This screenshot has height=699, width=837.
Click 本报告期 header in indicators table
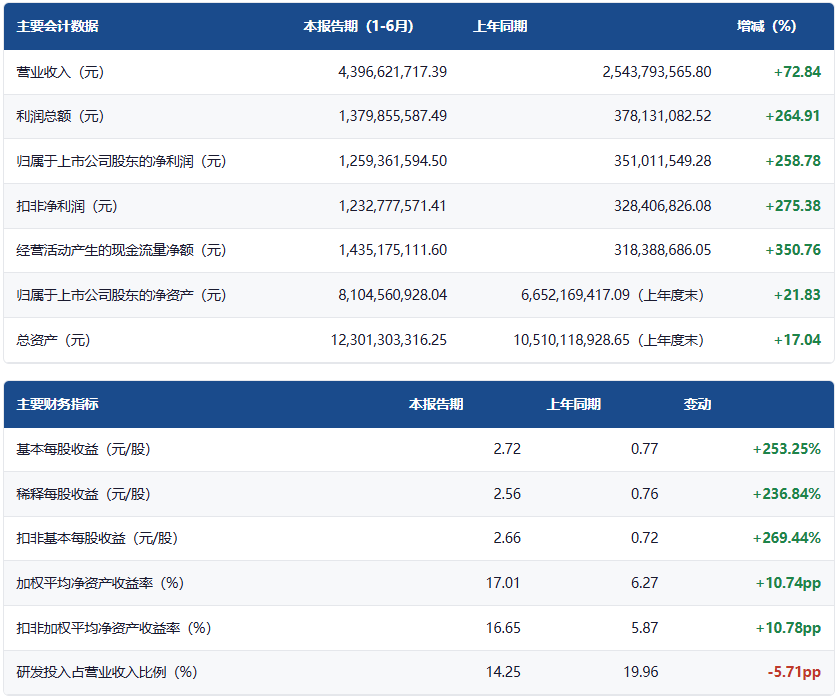(x=436, y=404)
